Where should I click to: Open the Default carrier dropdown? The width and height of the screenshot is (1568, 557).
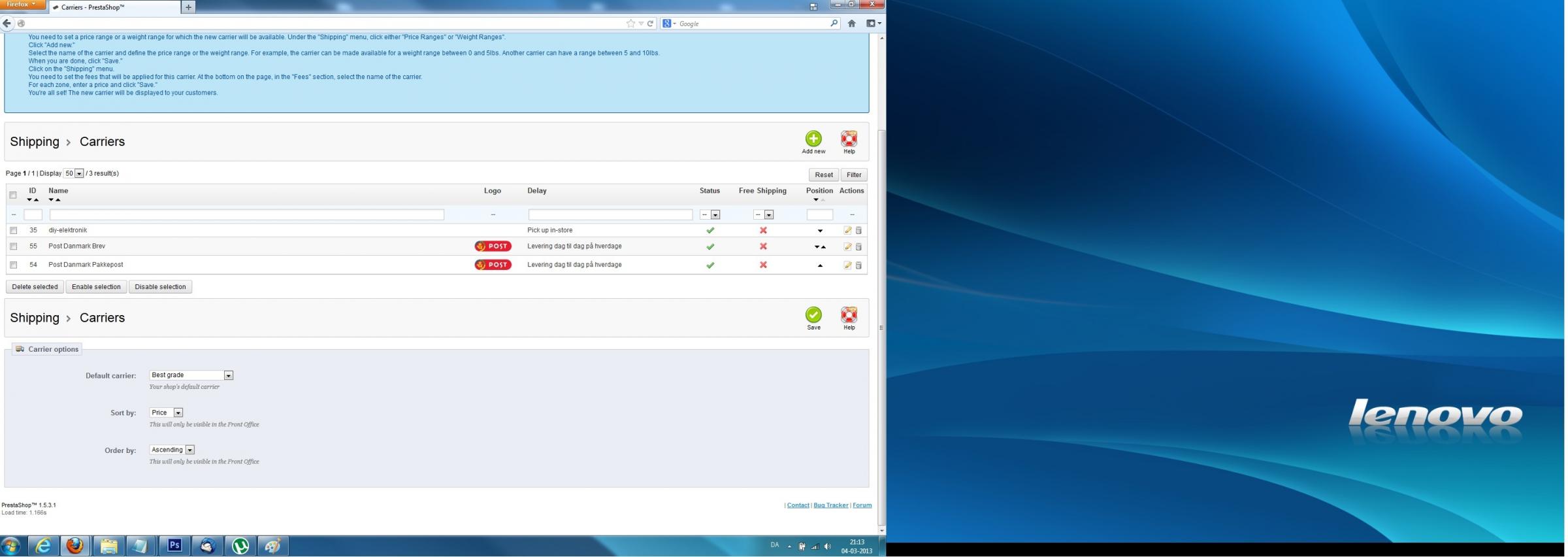(x=191, y=375)
